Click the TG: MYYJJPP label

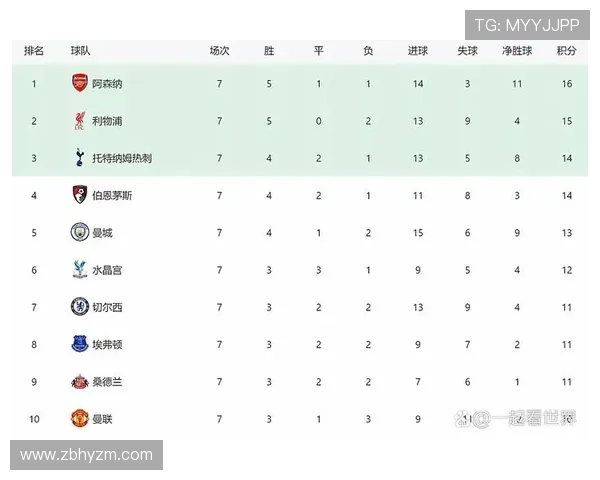[527, 25]
